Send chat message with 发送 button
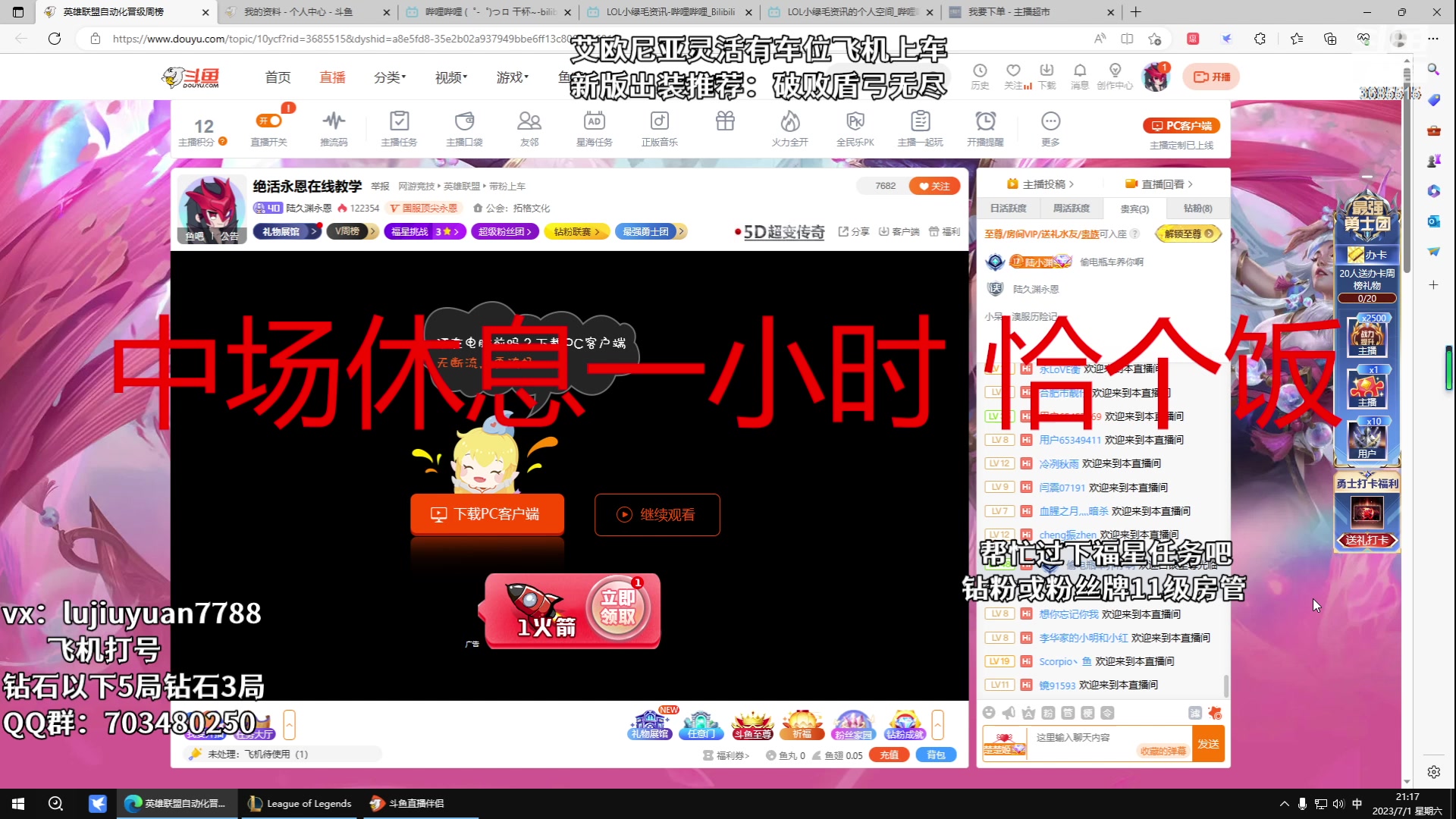1456x819 pixels. [x=1208, y=744]
